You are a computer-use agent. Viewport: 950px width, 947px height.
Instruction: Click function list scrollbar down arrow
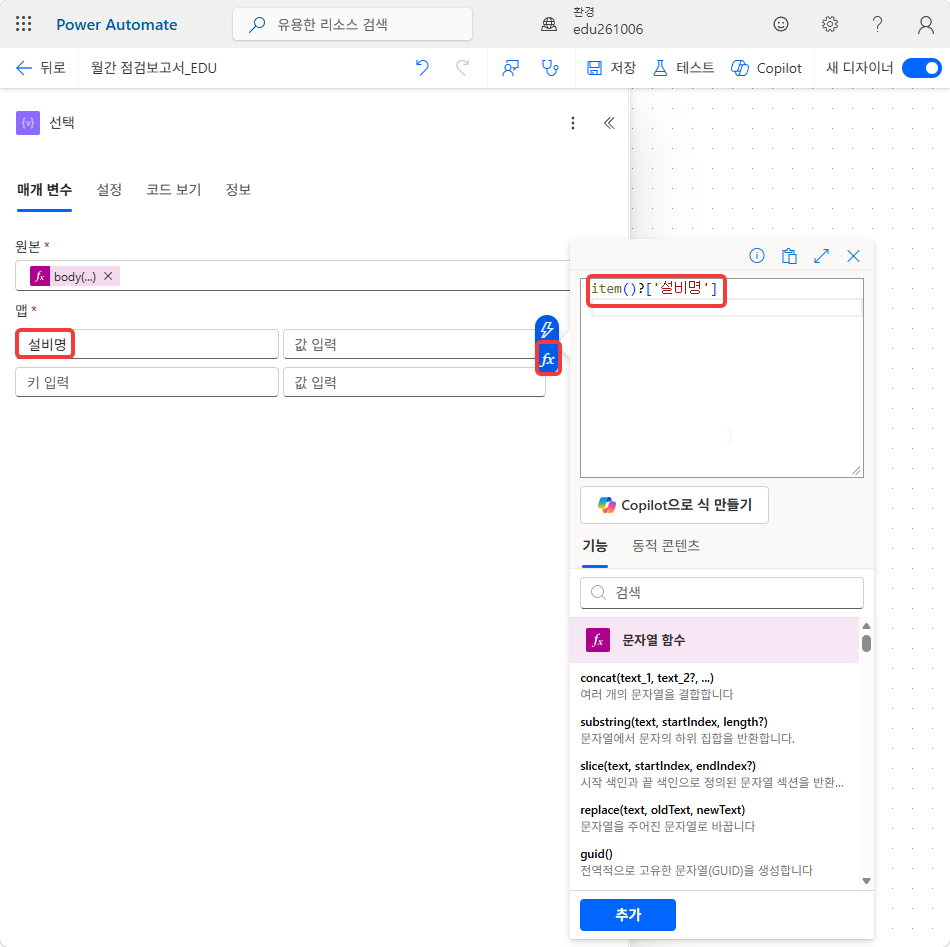pyautogui.click(x=866, y=881)
